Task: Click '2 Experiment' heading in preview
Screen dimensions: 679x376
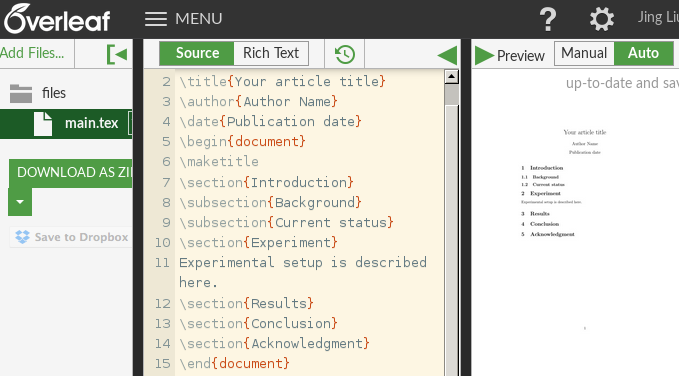Action: click(541, 193)
